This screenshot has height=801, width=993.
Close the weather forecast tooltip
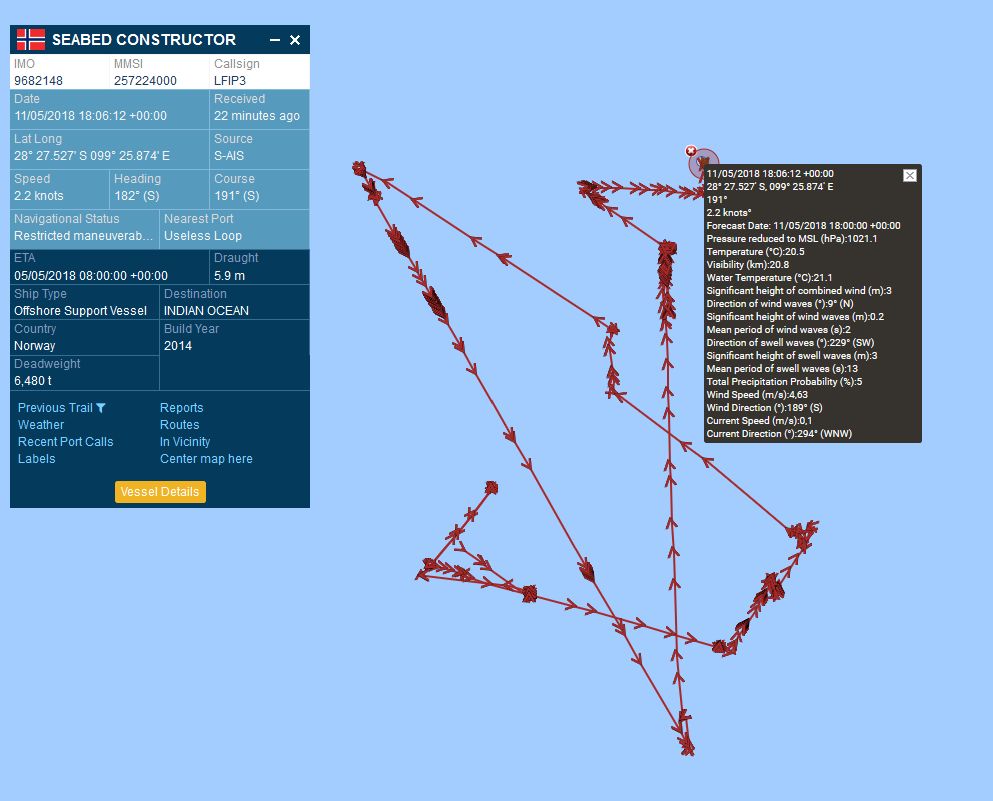[x=909, y=175]
